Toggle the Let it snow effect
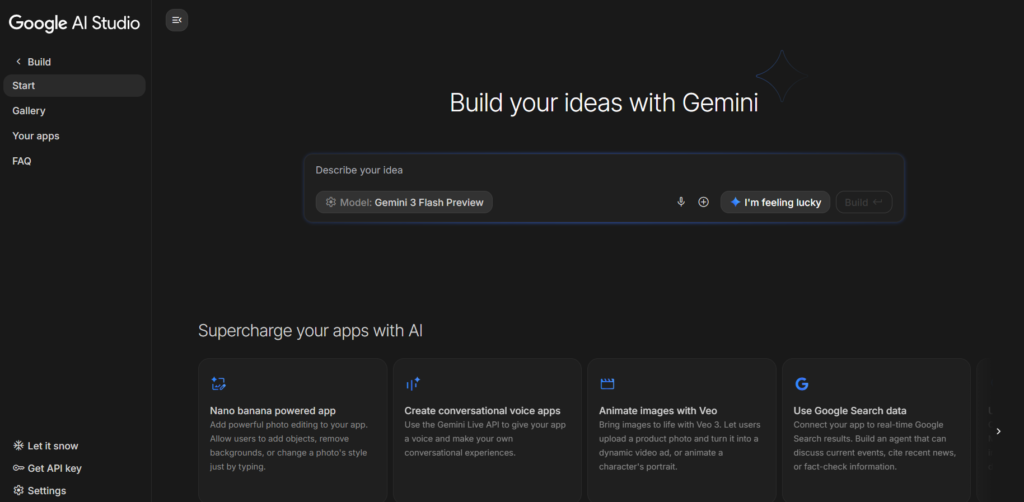Screen dimensions: 1024x502 [x=52, y=446]
